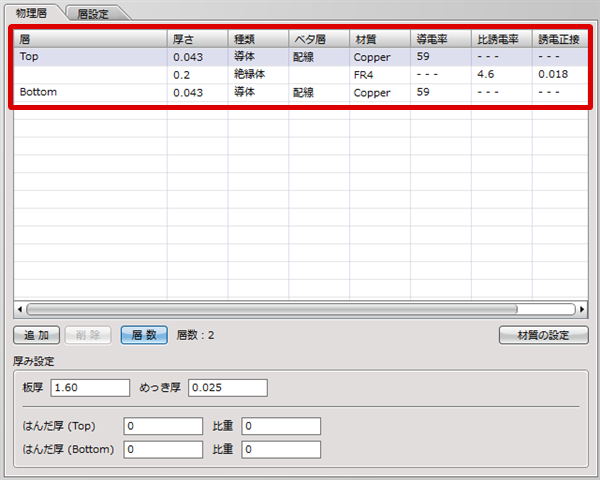This screenshot has width=600, height=480.
Task: Click the 導電率 column header
Action: (x=440, y=39)
